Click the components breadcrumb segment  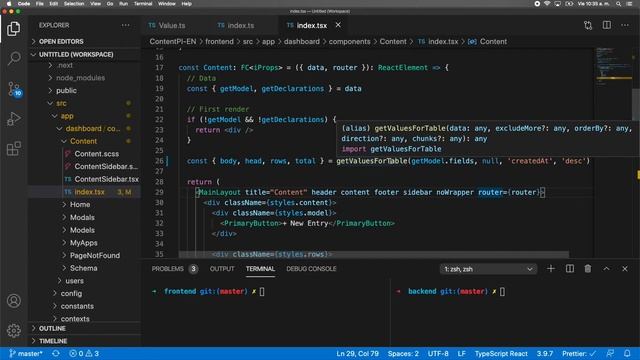pos(349,42)
